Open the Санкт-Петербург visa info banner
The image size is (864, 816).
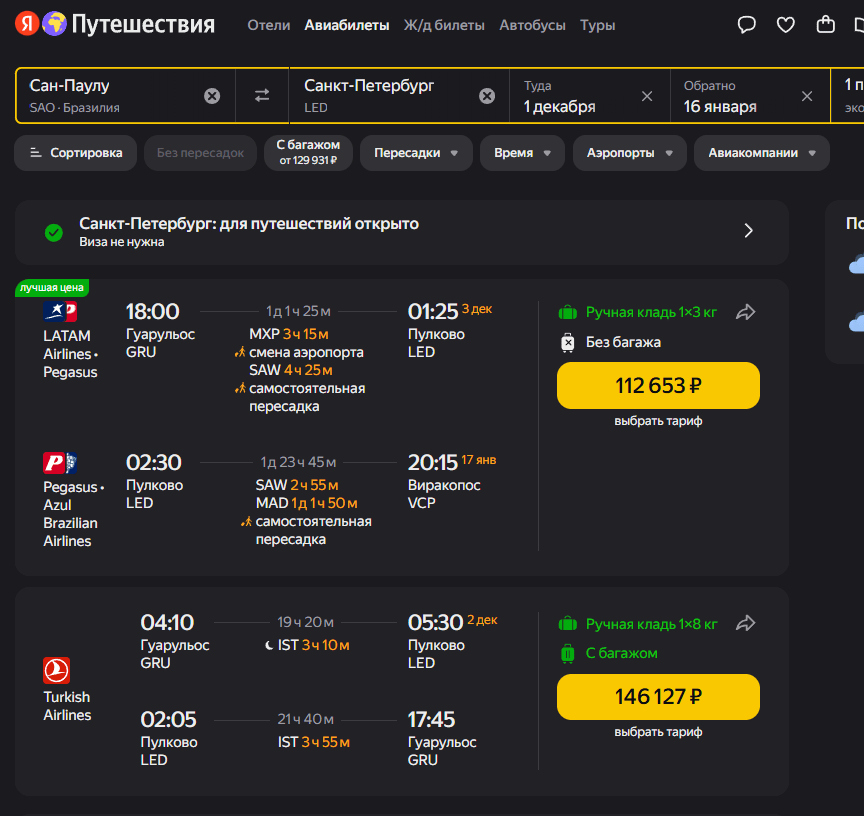click(x=400, y=230)
